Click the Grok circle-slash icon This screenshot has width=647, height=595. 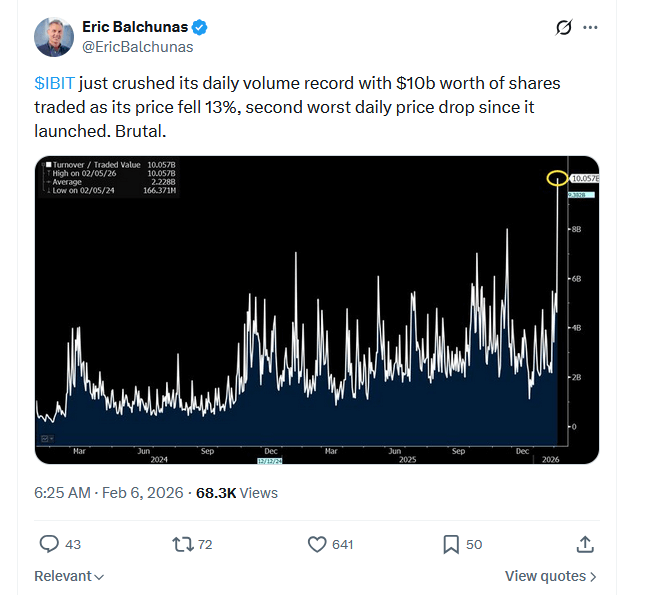563,27
